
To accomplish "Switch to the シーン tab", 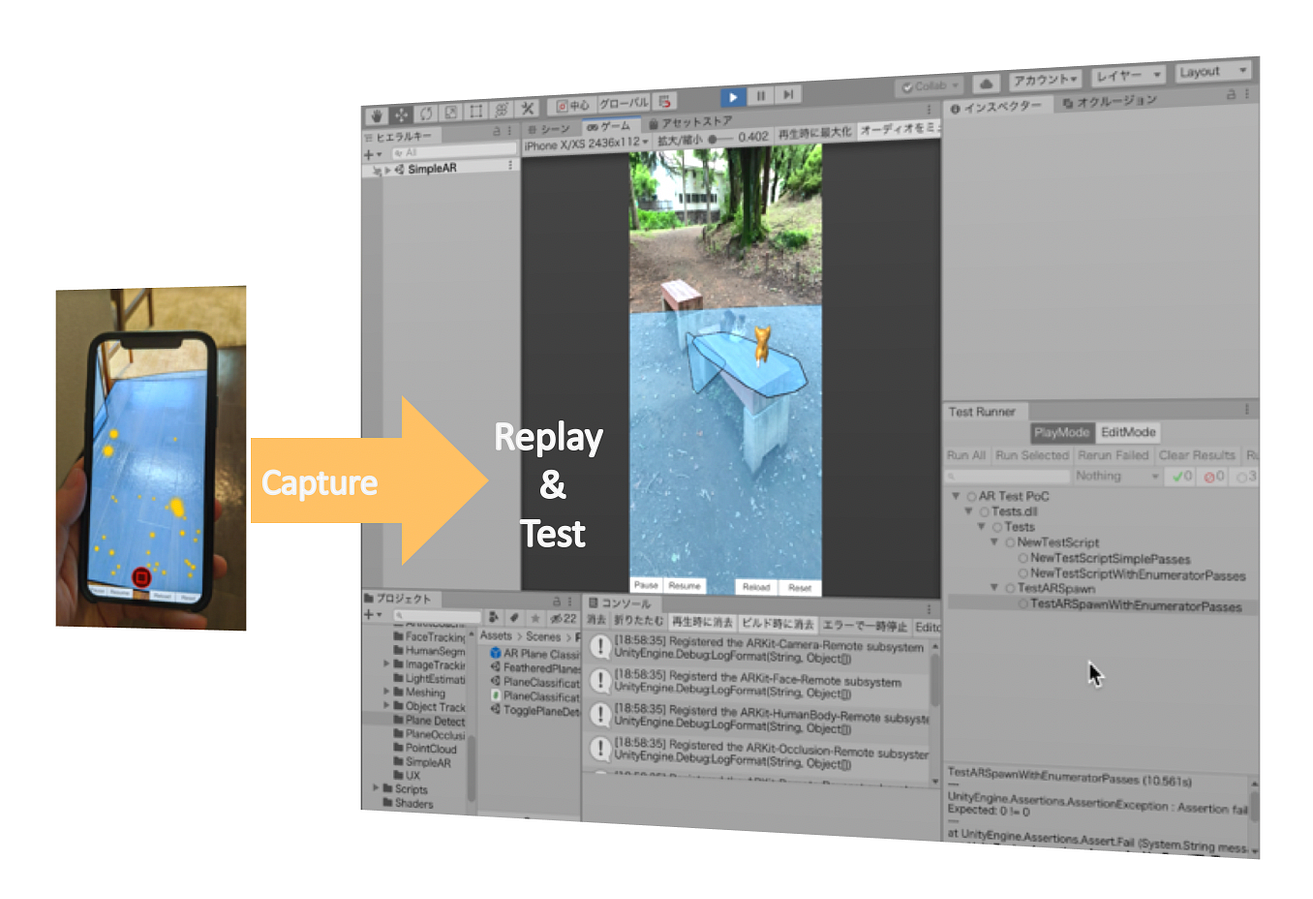I will coord(549,128).
